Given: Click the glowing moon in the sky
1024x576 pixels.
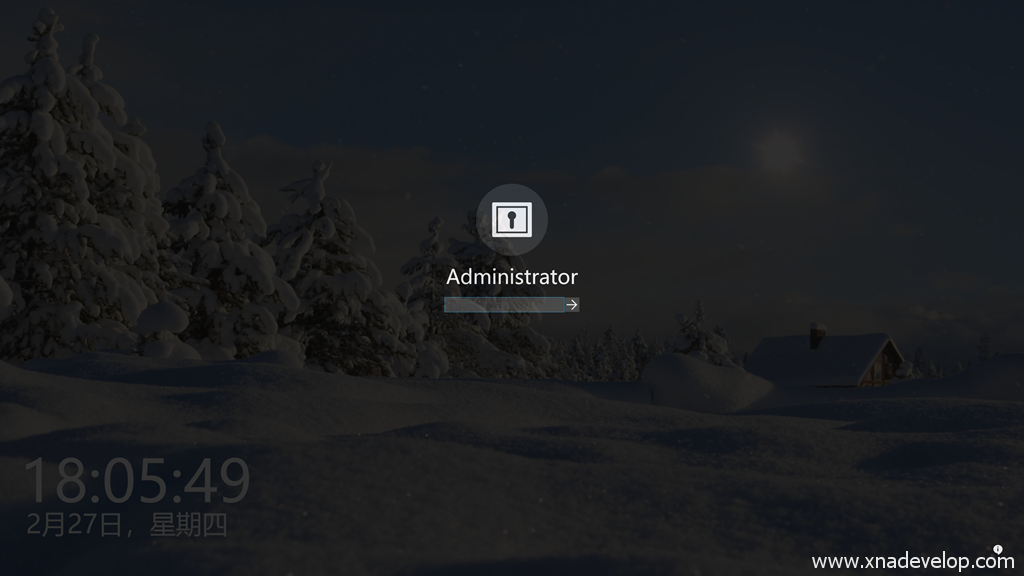Looking at the screenshot, I should (x=781, y=151).
